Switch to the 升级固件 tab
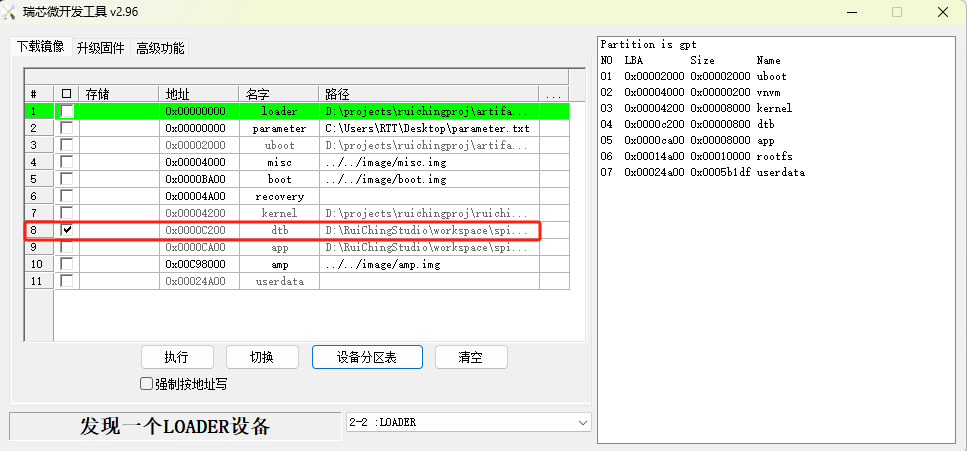 pos(100,48)
